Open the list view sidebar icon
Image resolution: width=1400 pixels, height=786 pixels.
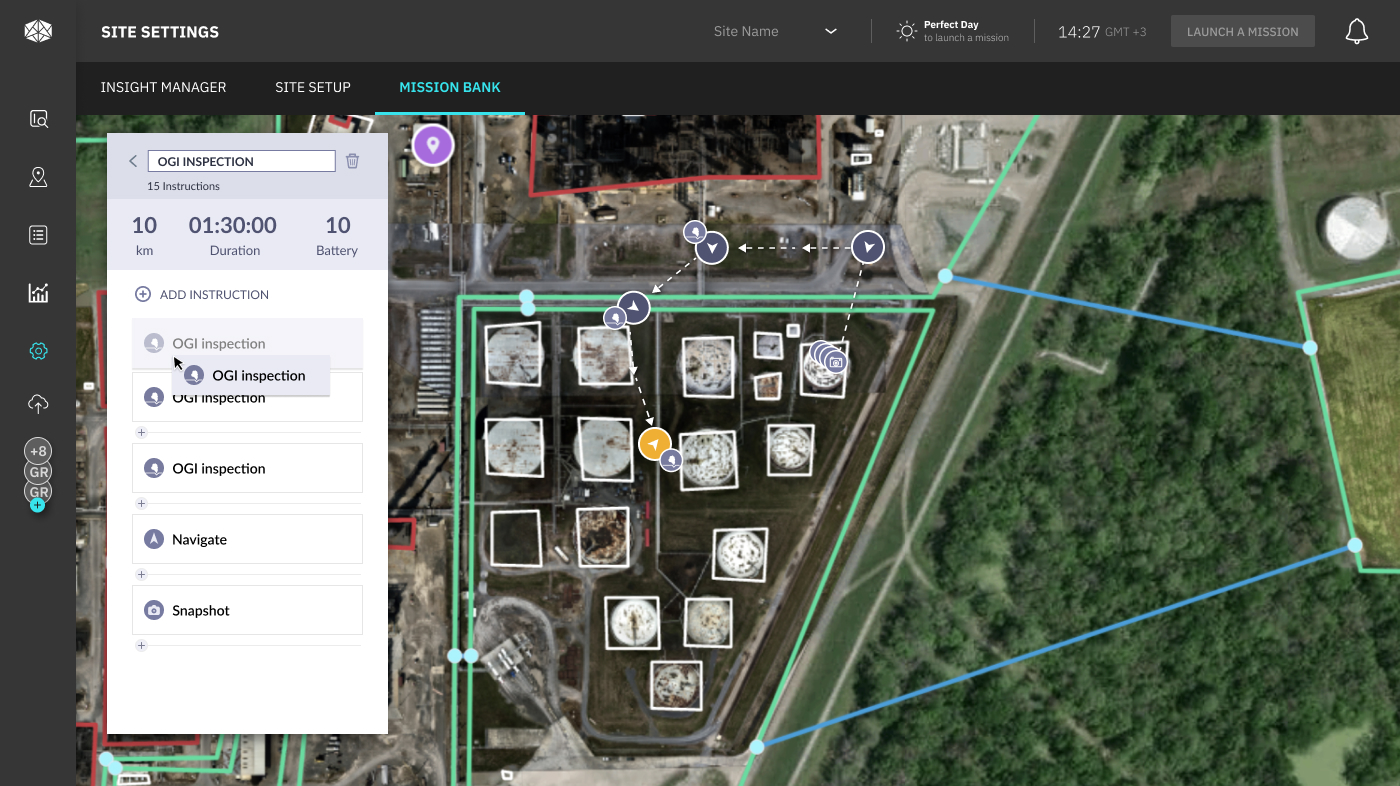pos(38,235)
